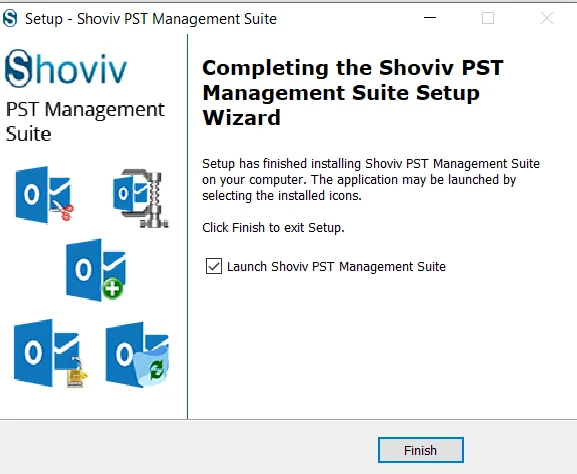Uncheck the Launch Shoviv PST Management Suite checkbox
The image size is (577, 474).
[214, 266]
